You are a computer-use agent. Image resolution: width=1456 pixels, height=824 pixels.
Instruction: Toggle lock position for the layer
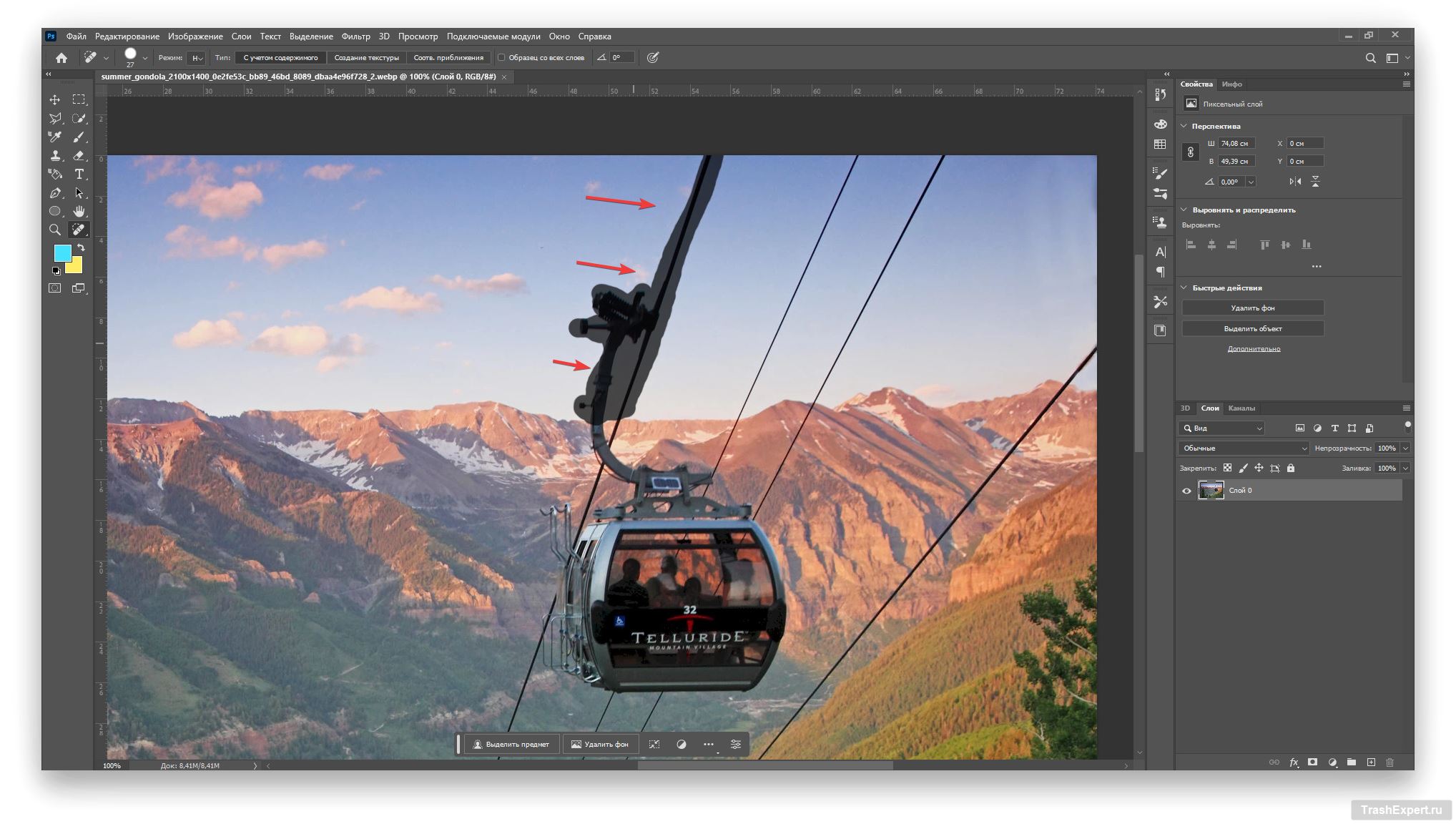1259,469
